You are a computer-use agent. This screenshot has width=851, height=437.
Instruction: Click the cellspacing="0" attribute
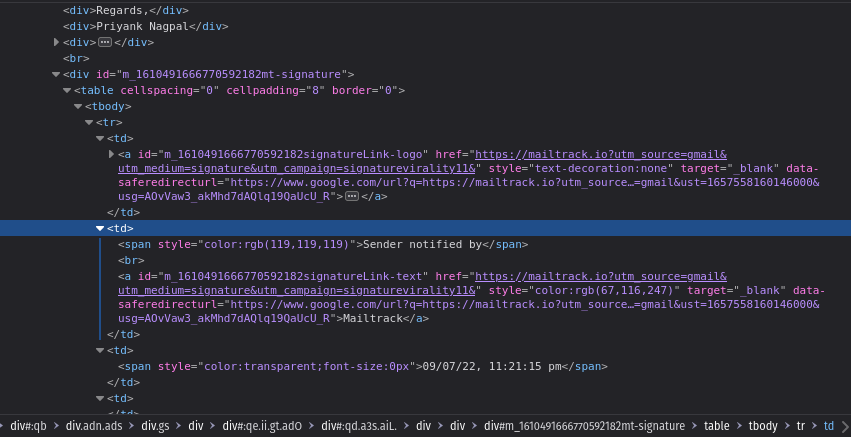click(170, 91)
